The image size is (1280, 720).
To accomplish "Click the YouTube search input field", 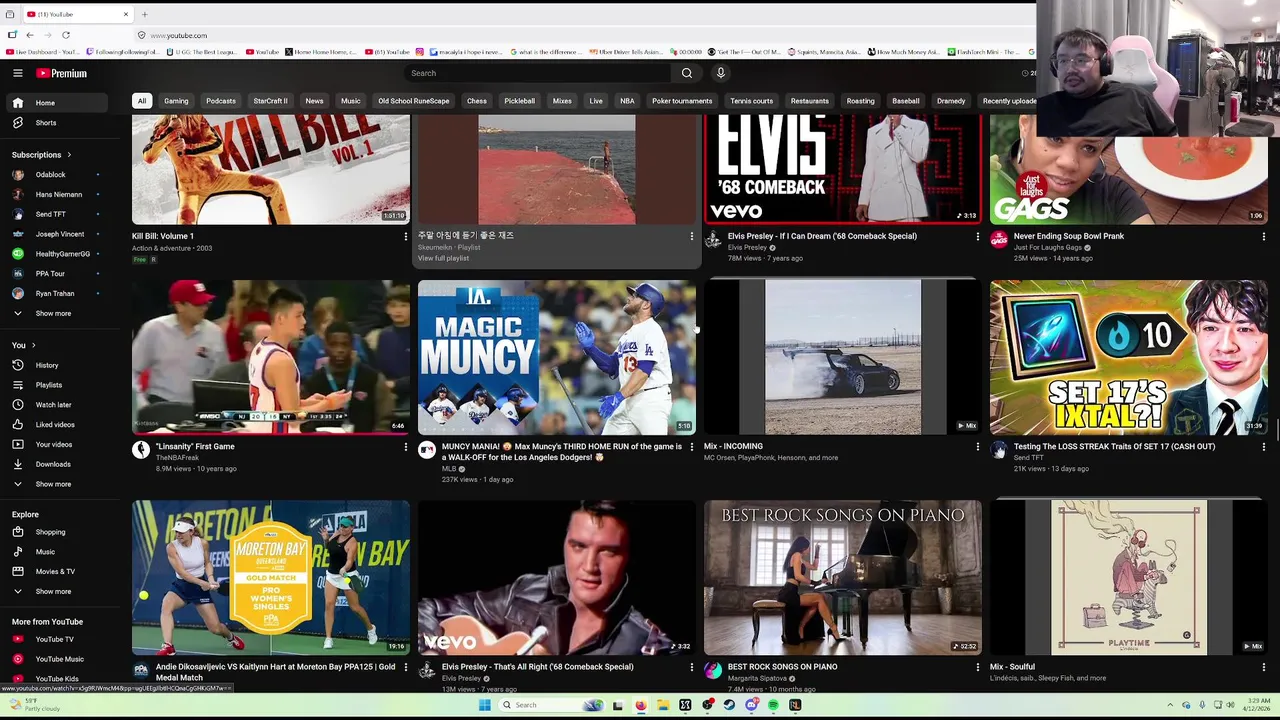I will 538,73.
